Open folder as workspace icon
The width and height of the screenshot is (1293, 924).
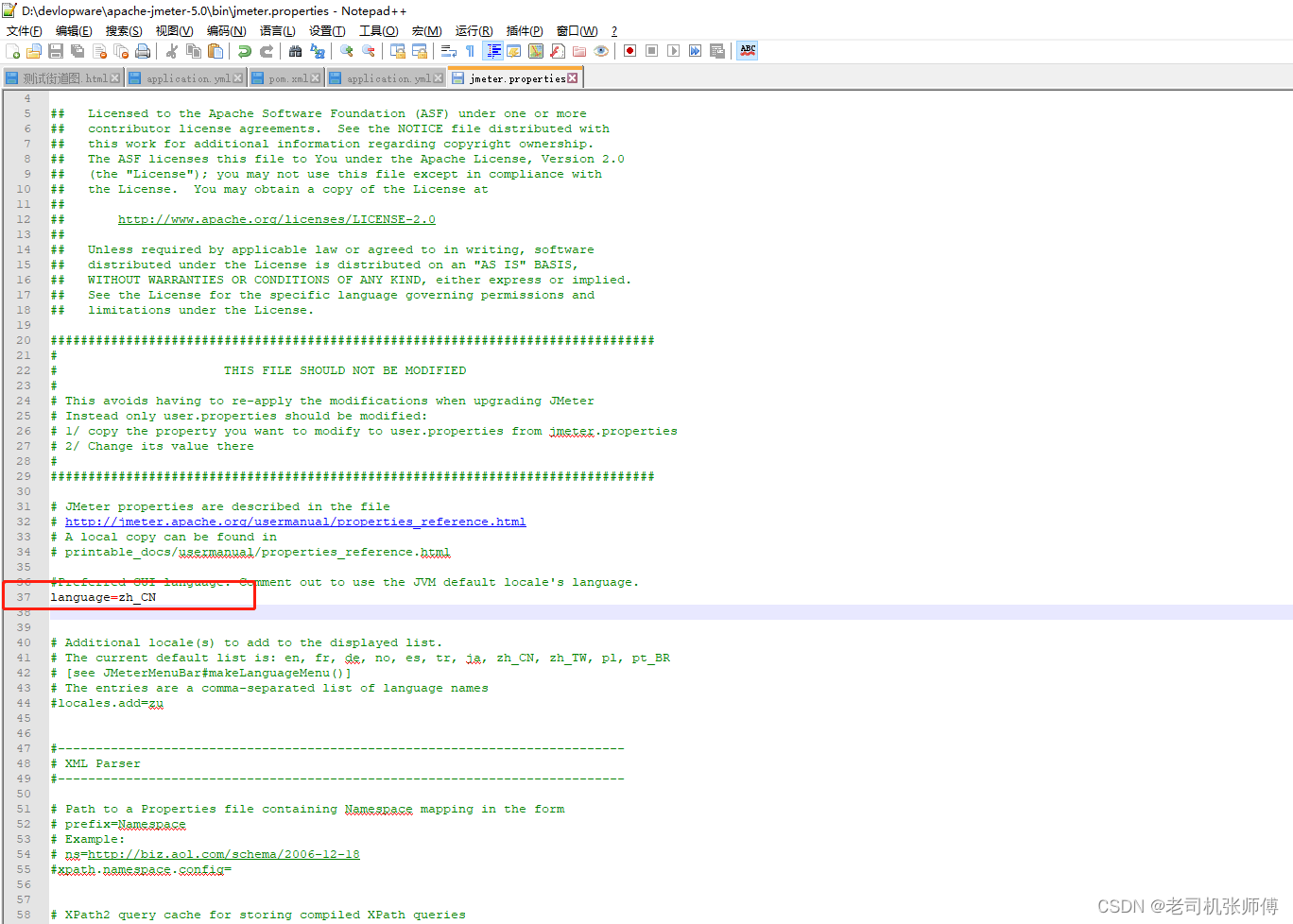[579, 51]
